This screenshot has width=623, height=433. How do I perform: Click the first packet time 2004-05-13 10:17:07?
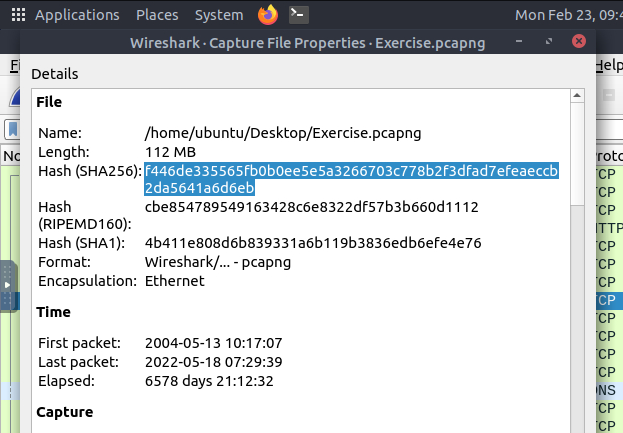click(x=213, y=343)
